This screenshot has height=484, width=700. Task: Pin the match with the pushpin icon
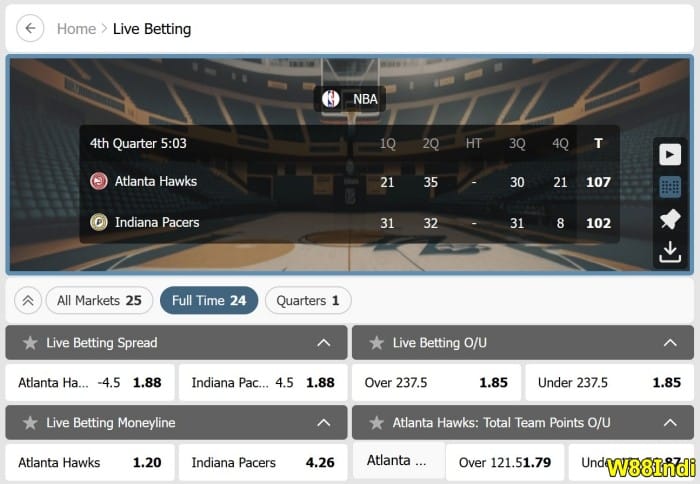tap(670, 220)
